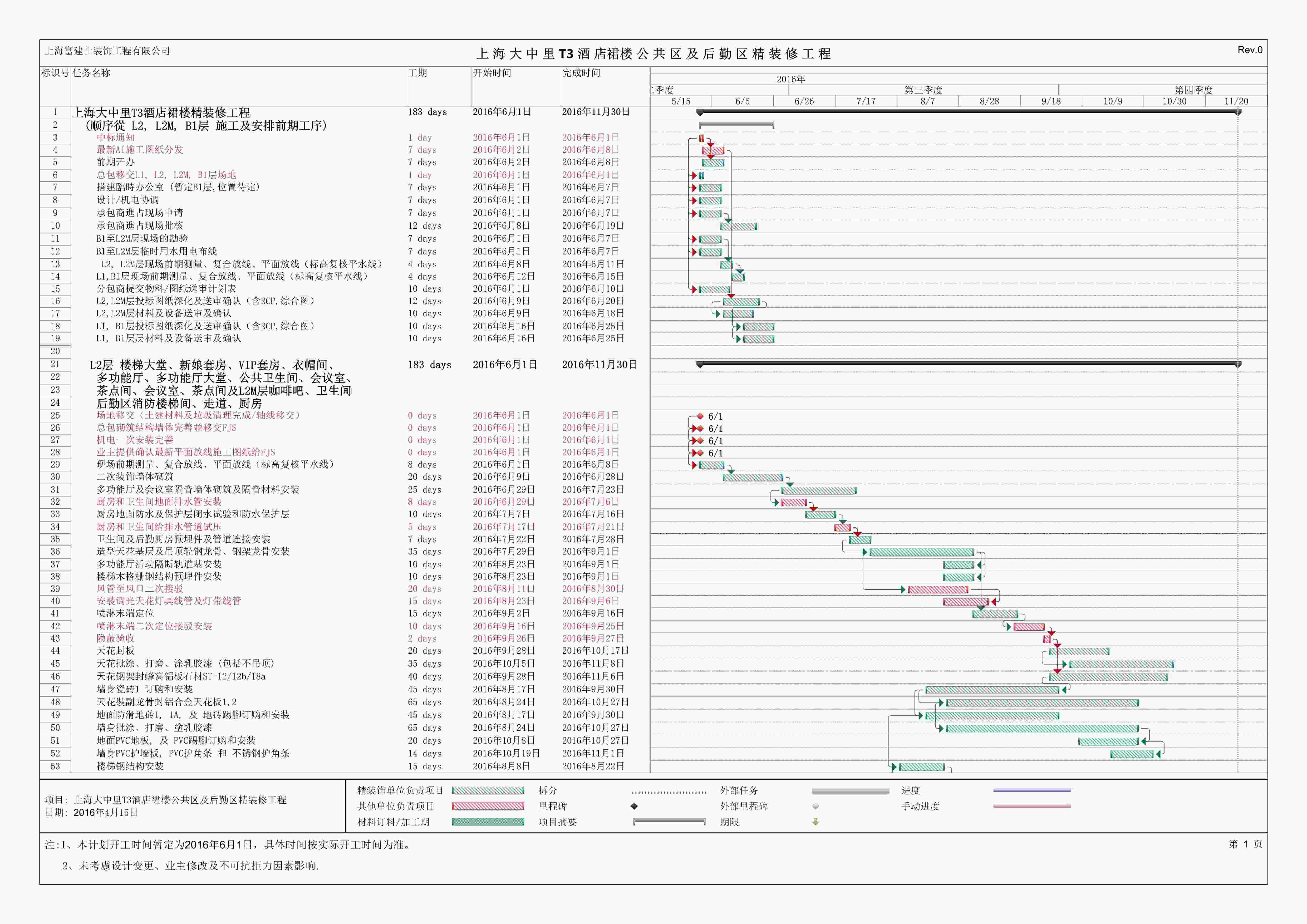1307x924 pixels.
Task: Click the Gantt bar for task 10 承包商進占现场批核
Action: 738,227
